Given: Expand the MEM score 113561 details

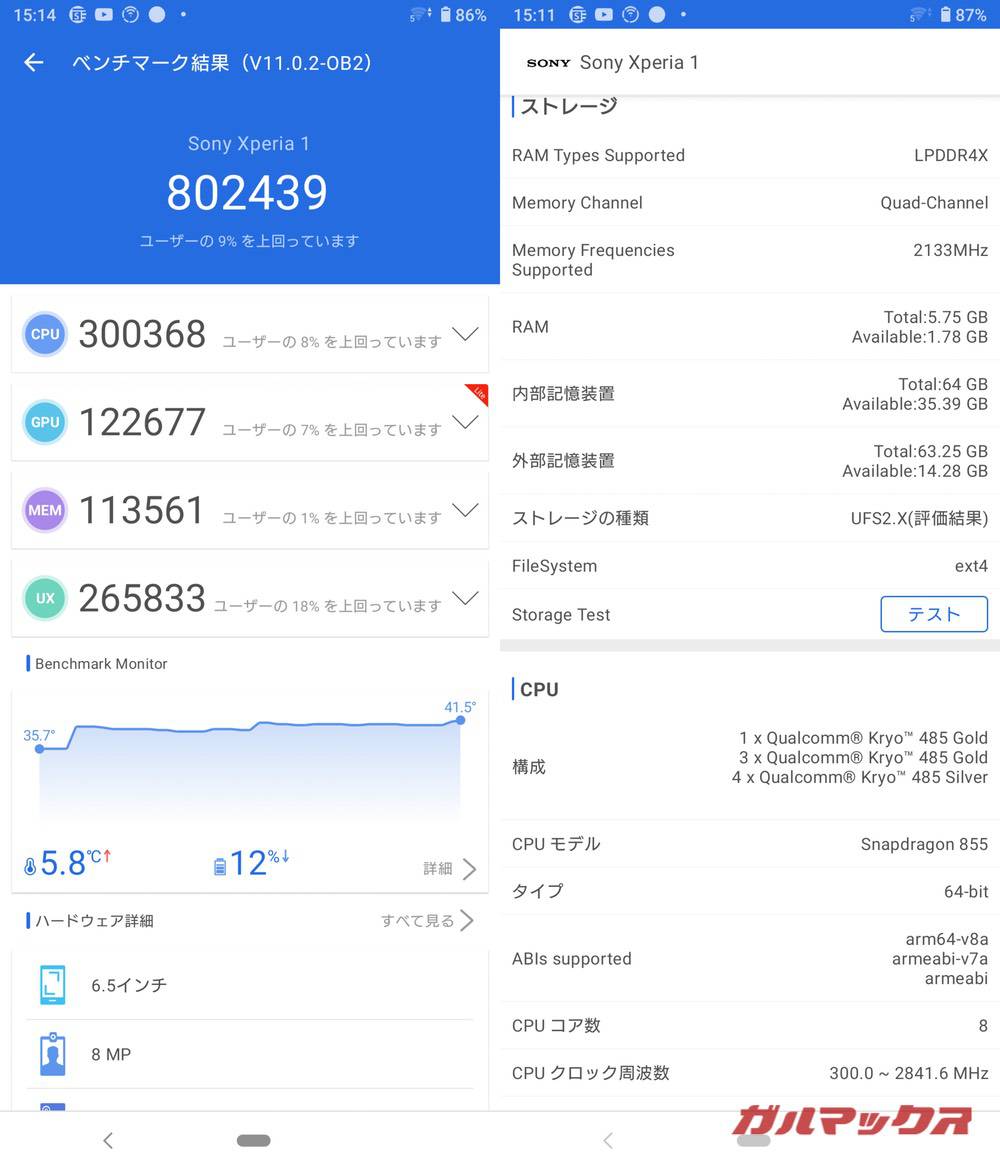Looking at the screenshot, I should [465, 510].
